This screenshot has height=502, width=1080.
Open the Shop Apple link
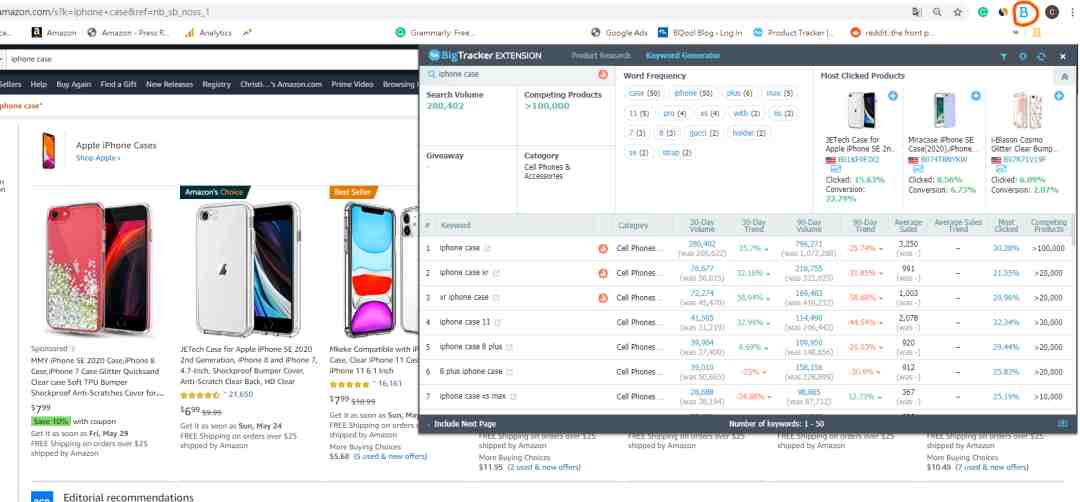click(x=98, y=158)
